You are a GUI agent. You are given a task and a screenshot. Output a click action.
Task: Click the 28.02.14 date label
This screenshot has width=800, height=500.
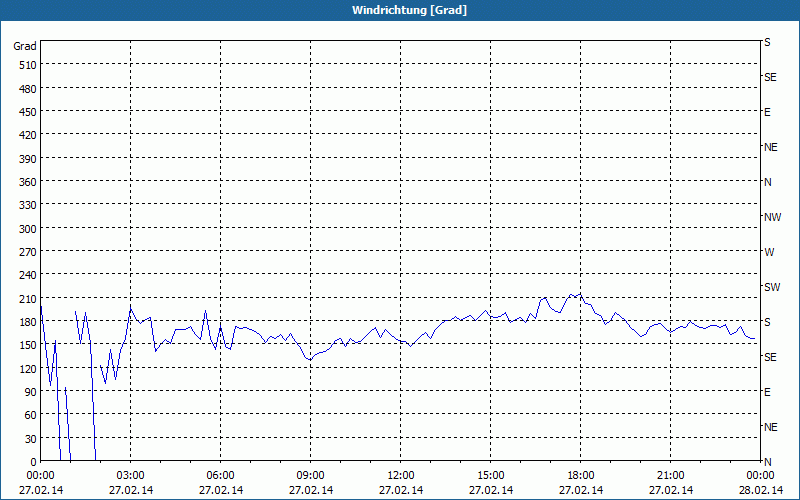click(x=762, y=490)
